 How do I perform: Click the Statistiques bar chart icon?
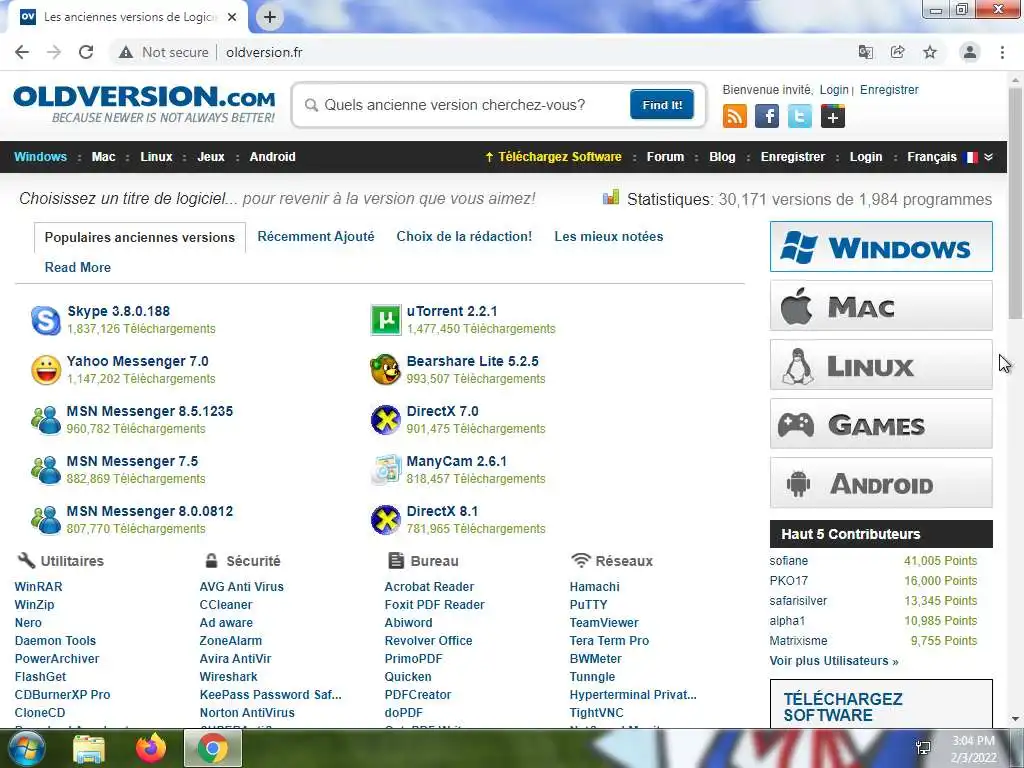611,197
